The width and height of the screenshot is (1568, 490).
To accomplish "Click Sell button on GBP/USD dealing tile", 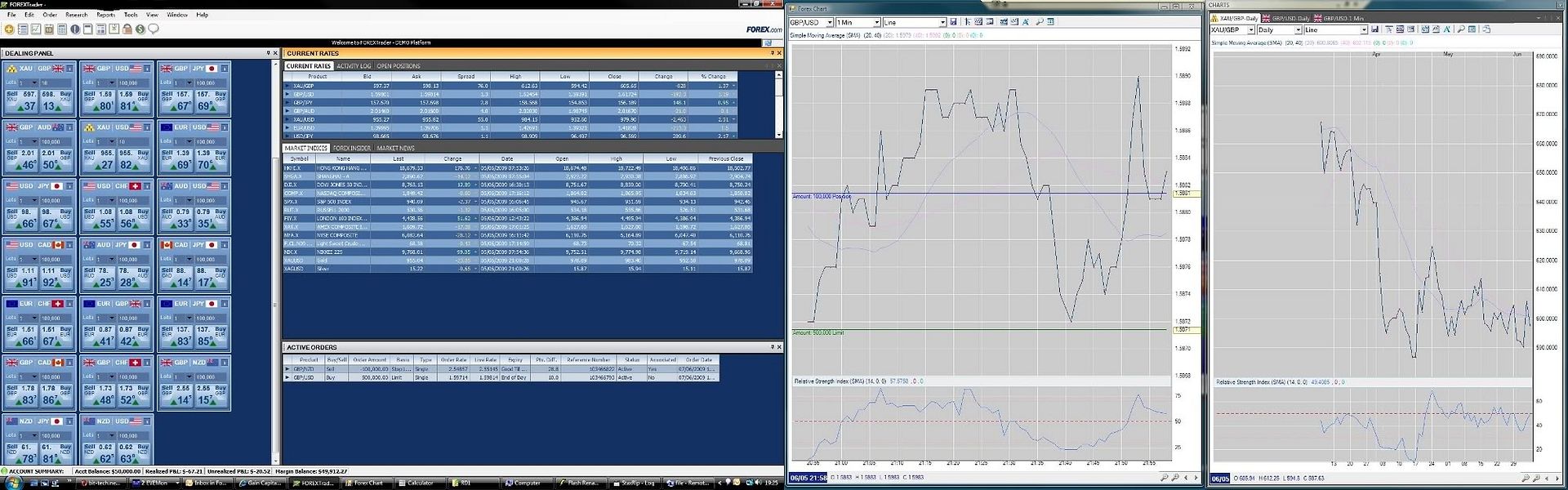I will coord(97,100).
